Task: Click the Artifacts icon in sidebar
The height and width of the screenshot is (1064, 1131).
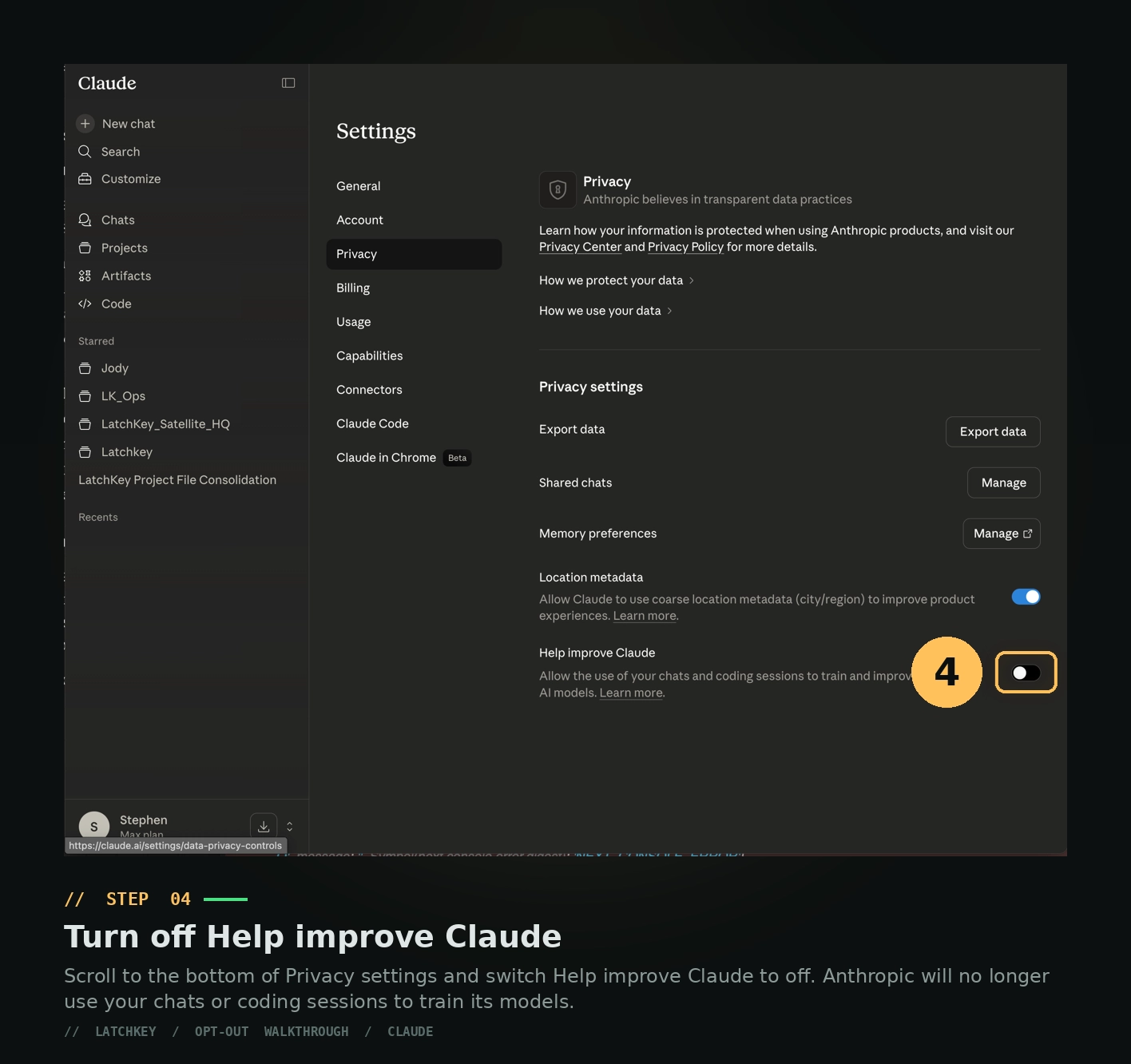Action: pos(85,276)
